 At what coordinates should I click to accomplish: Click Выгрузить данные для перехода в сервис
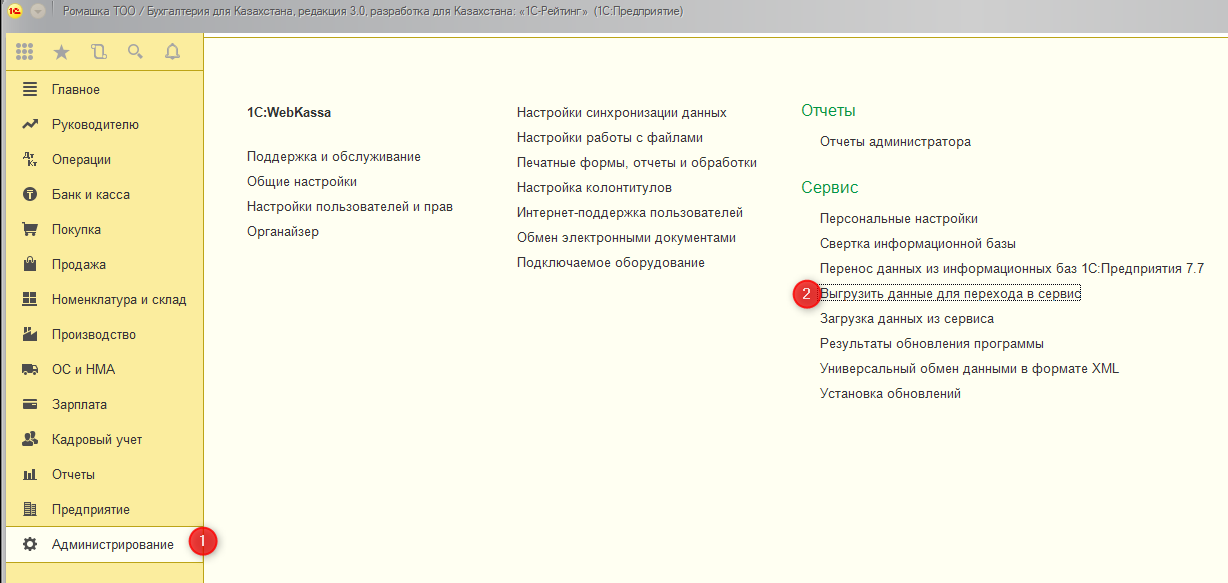click(950, 294)
